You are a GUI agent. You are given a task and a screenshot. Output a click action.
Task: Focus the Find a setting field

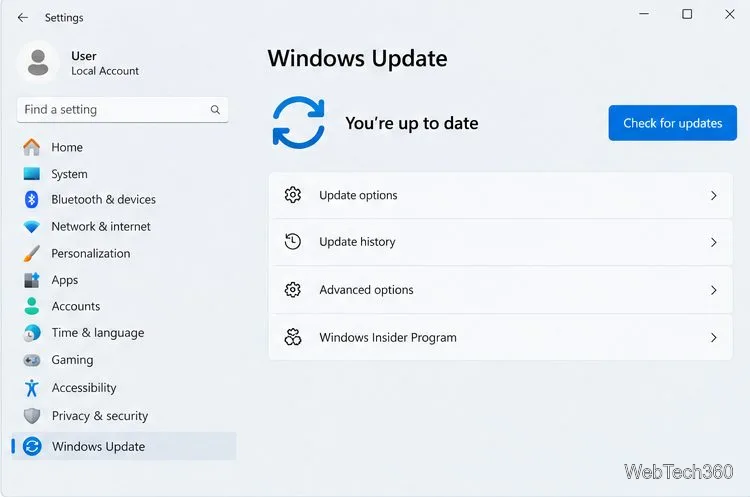(122, 110)
